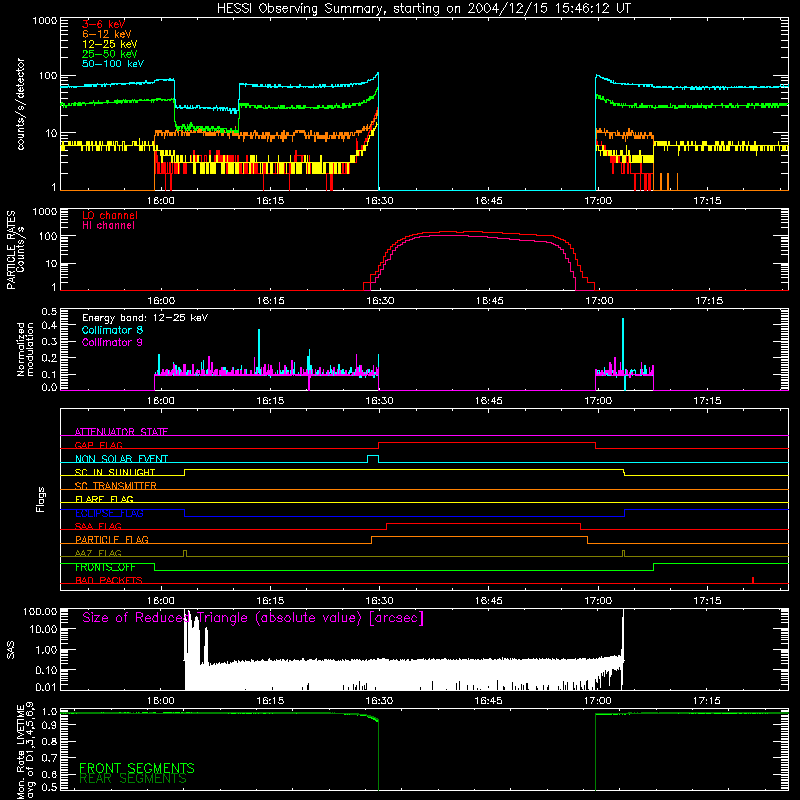This screenshot has width=800, height=800.
Task: Click the 100.00 y-axis label of SAS plot
Action: pos(40,611)
